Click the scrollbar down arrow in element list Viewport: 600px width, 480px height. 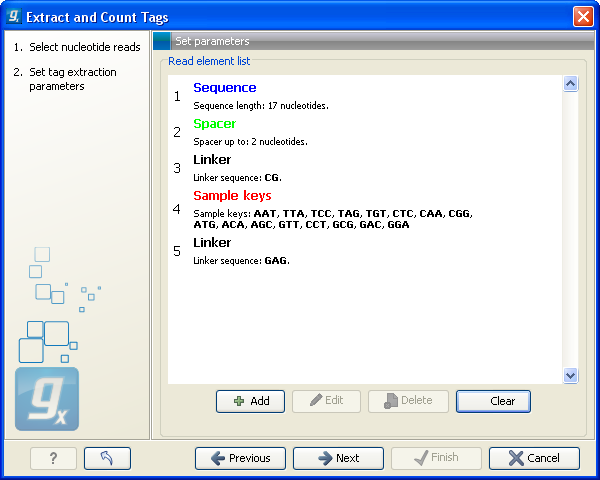(571, 376)
